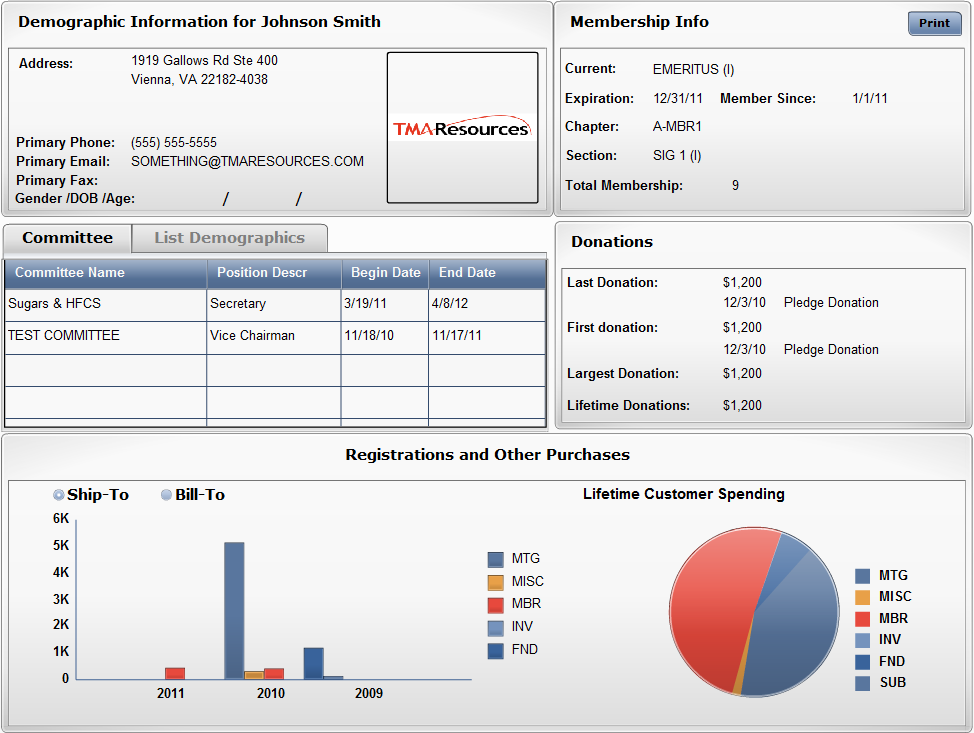Viewport: 974px width, 733px height.
Task: Click the 2011 axis label
Action: [170, 694]
